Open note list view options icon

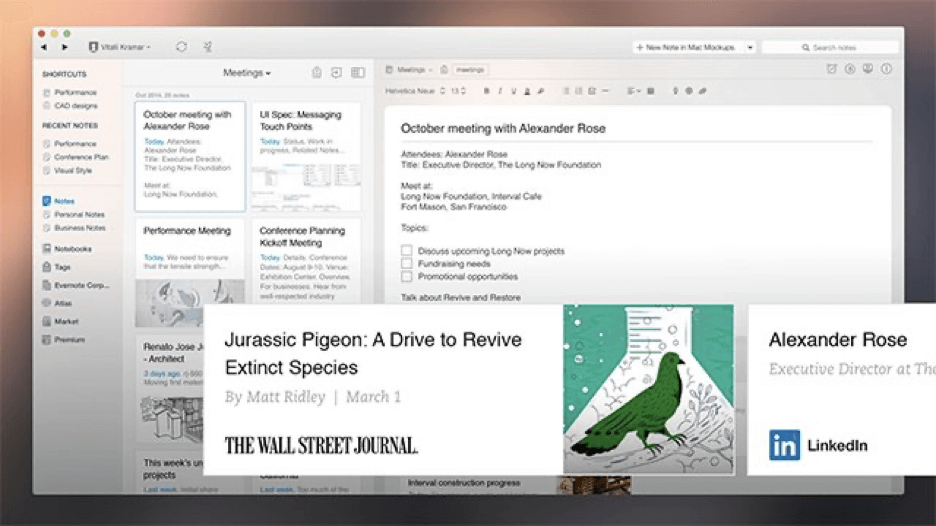(x=358, y=73)
